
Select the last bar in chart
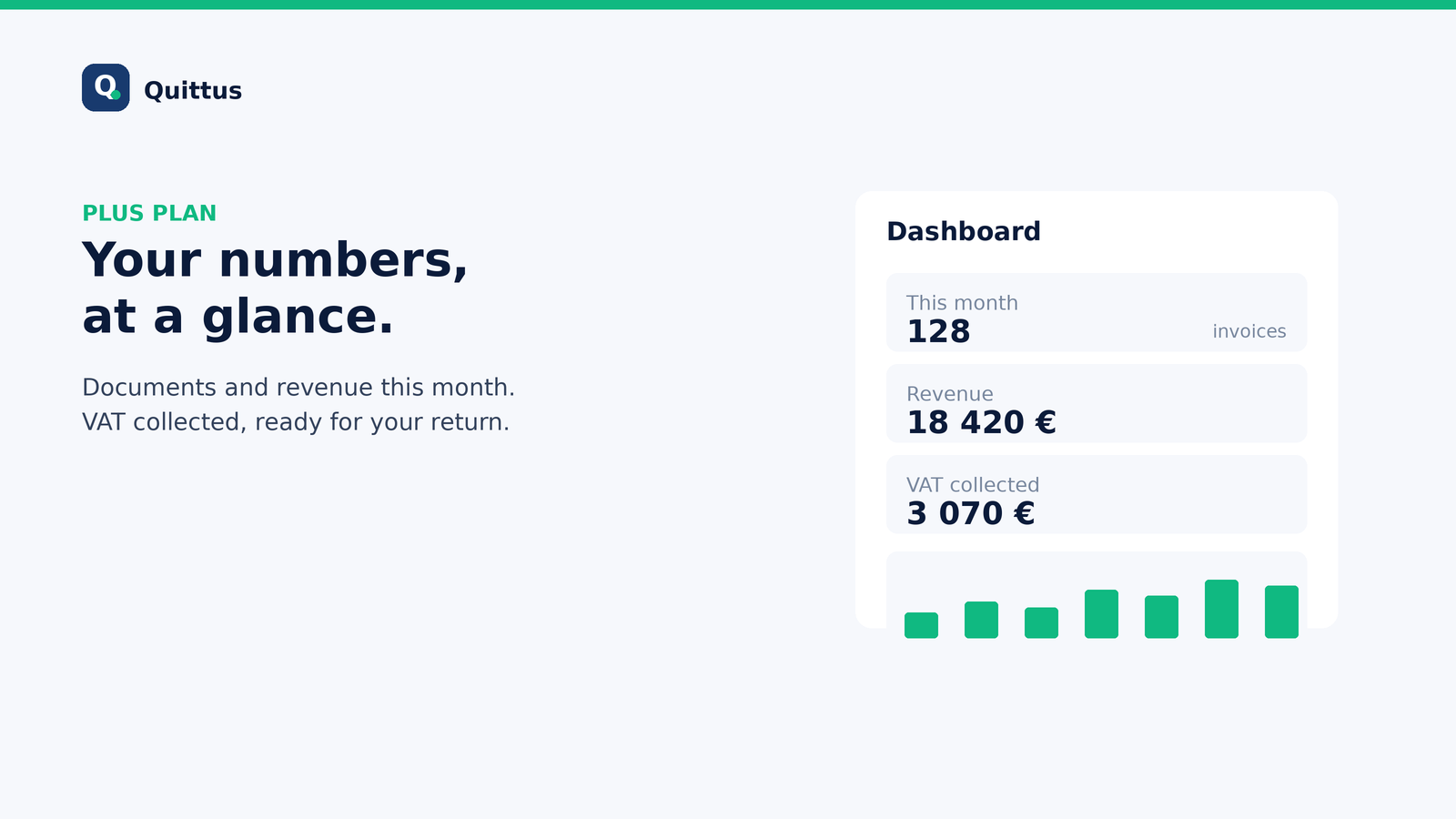[x=1281, y=612]
